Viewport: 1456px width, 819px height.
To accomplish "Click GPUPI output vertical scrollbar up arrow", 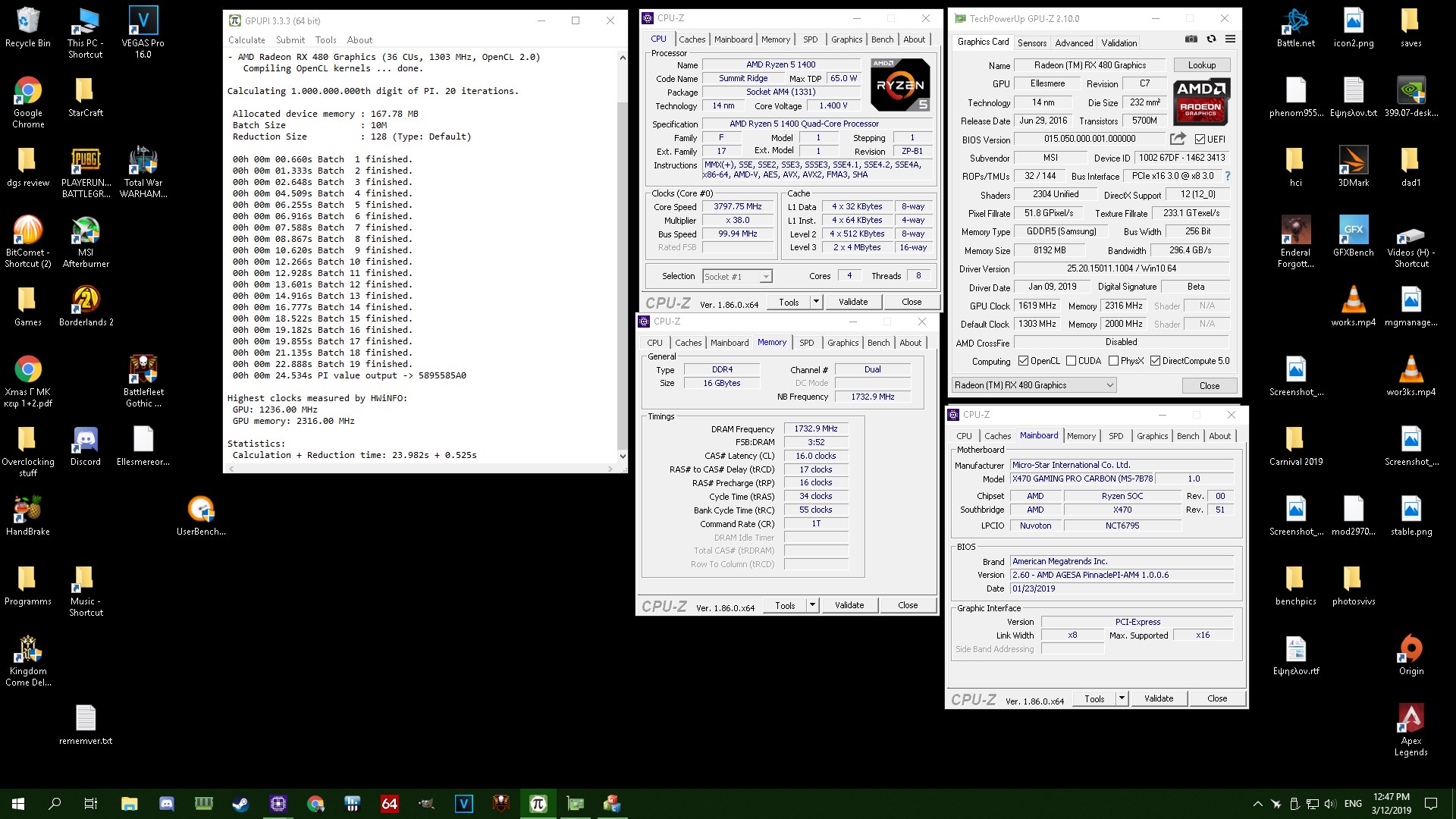I will click(x=623, y=58).
